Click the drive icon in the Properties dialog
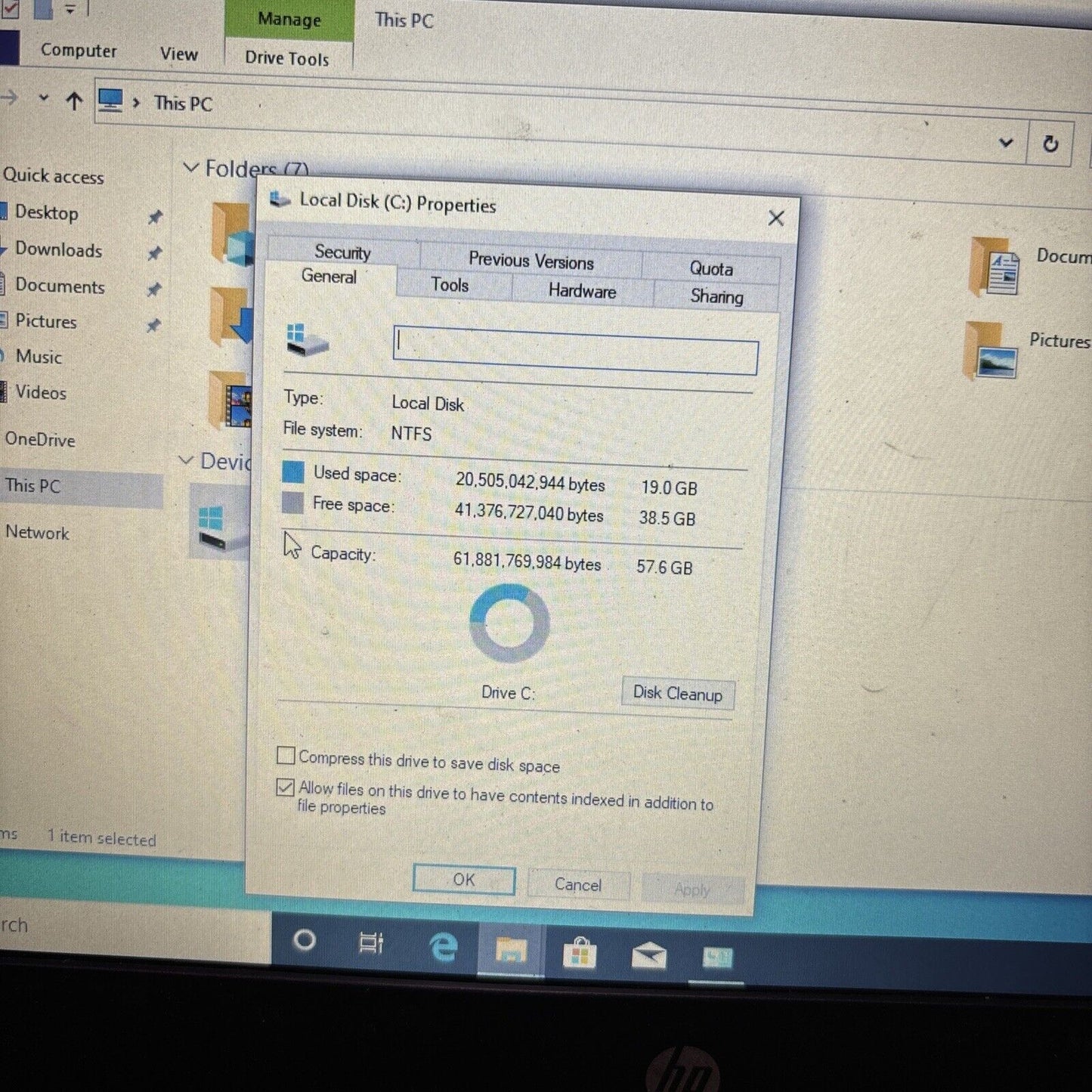The height and width of the screenshot is (1092, 1092). coord(305,340)
